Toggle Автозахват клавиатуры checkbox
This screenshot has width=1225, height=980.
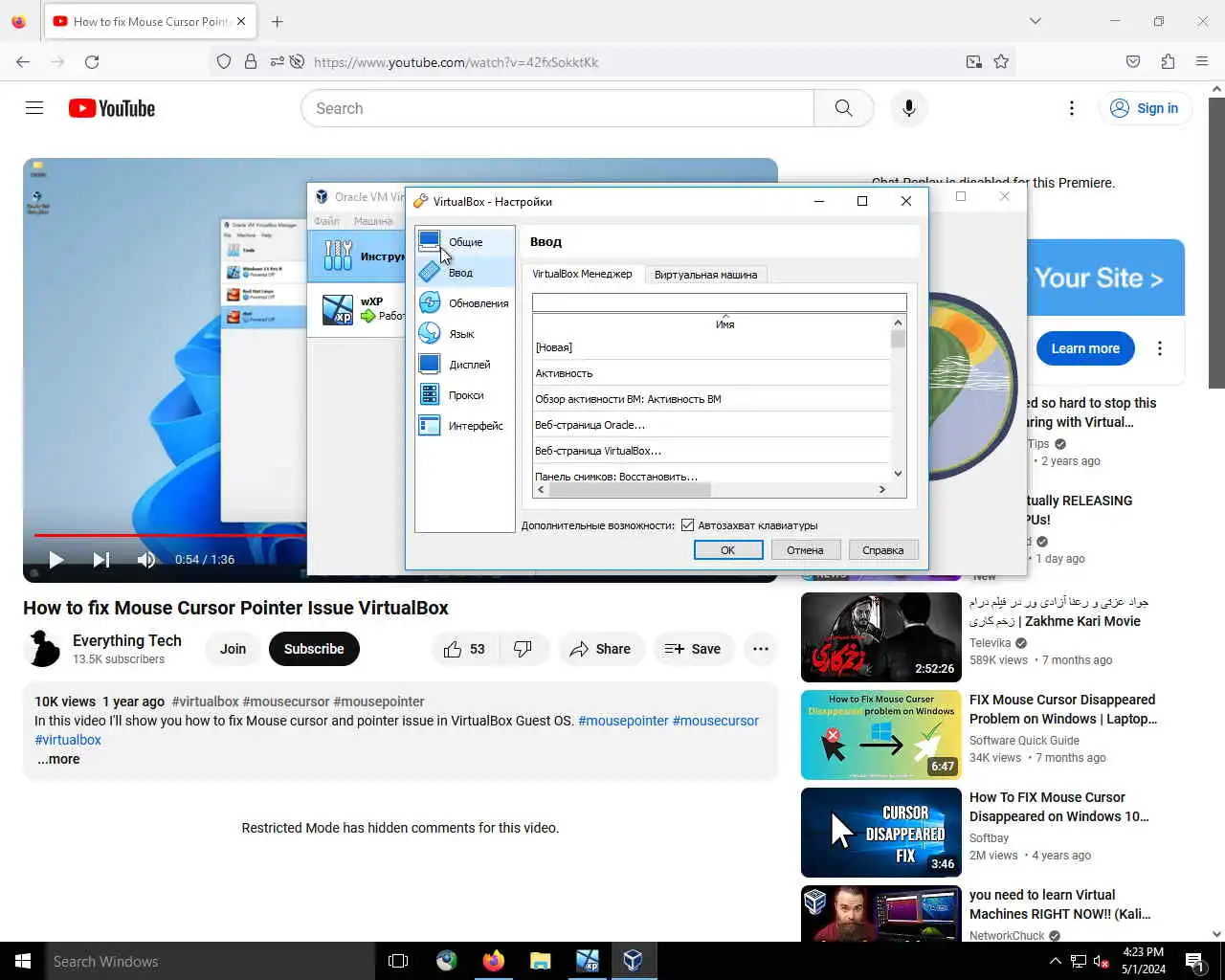[x=687, y=524]
